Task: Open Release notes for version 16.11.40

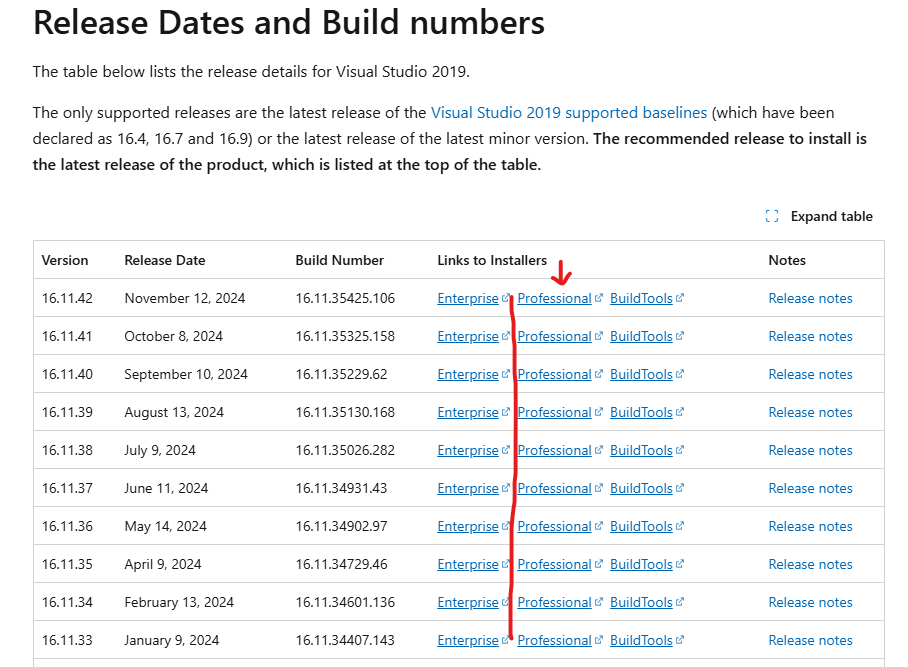Action: (x=810, y=374)
